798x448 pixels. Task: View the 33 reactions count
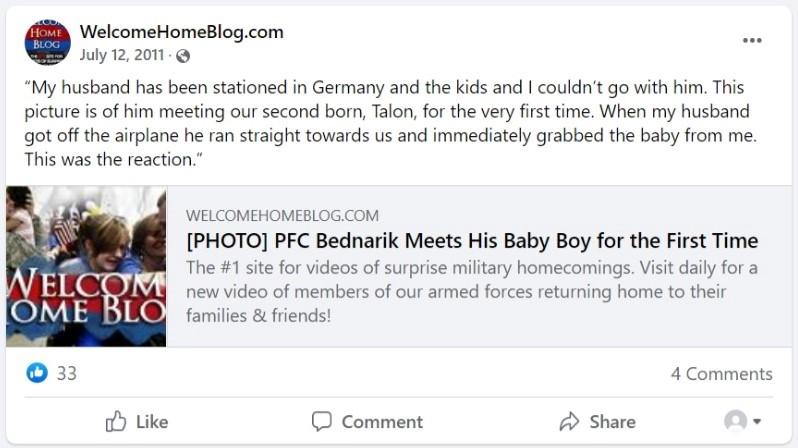[x=66, y=373]
